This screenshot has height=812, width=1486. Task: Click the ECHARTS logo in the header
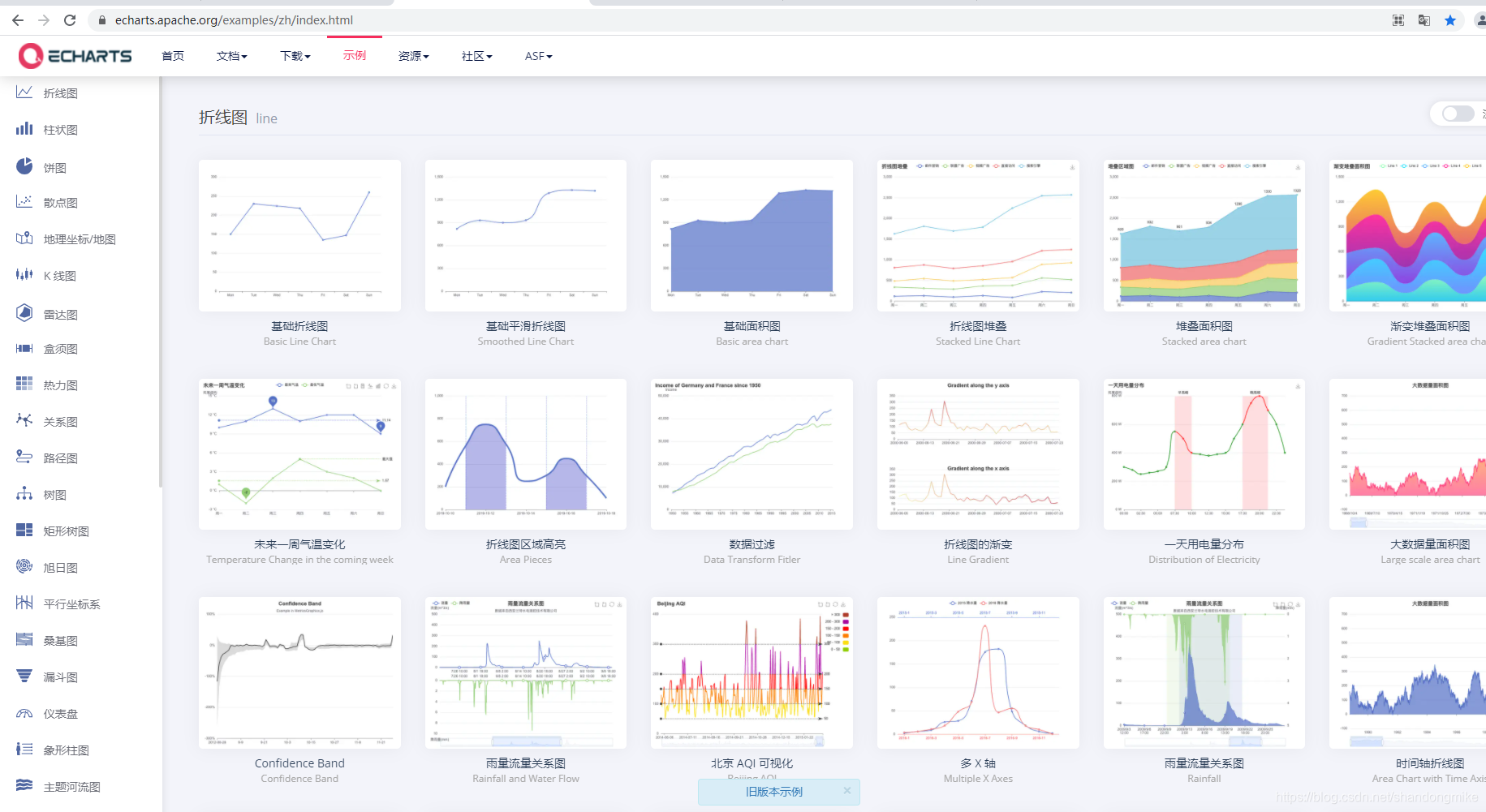pos(77,55)
